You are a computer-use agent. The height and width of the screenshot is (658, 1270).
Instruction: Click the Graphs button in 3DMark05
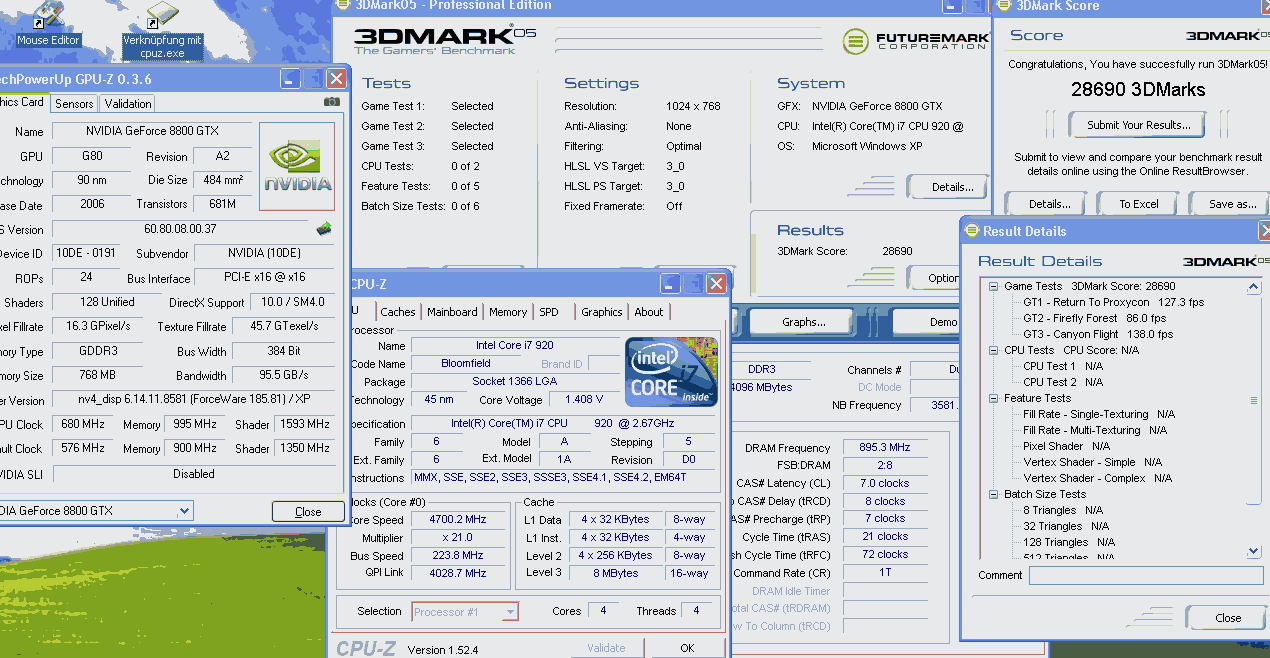click(803, 322)
